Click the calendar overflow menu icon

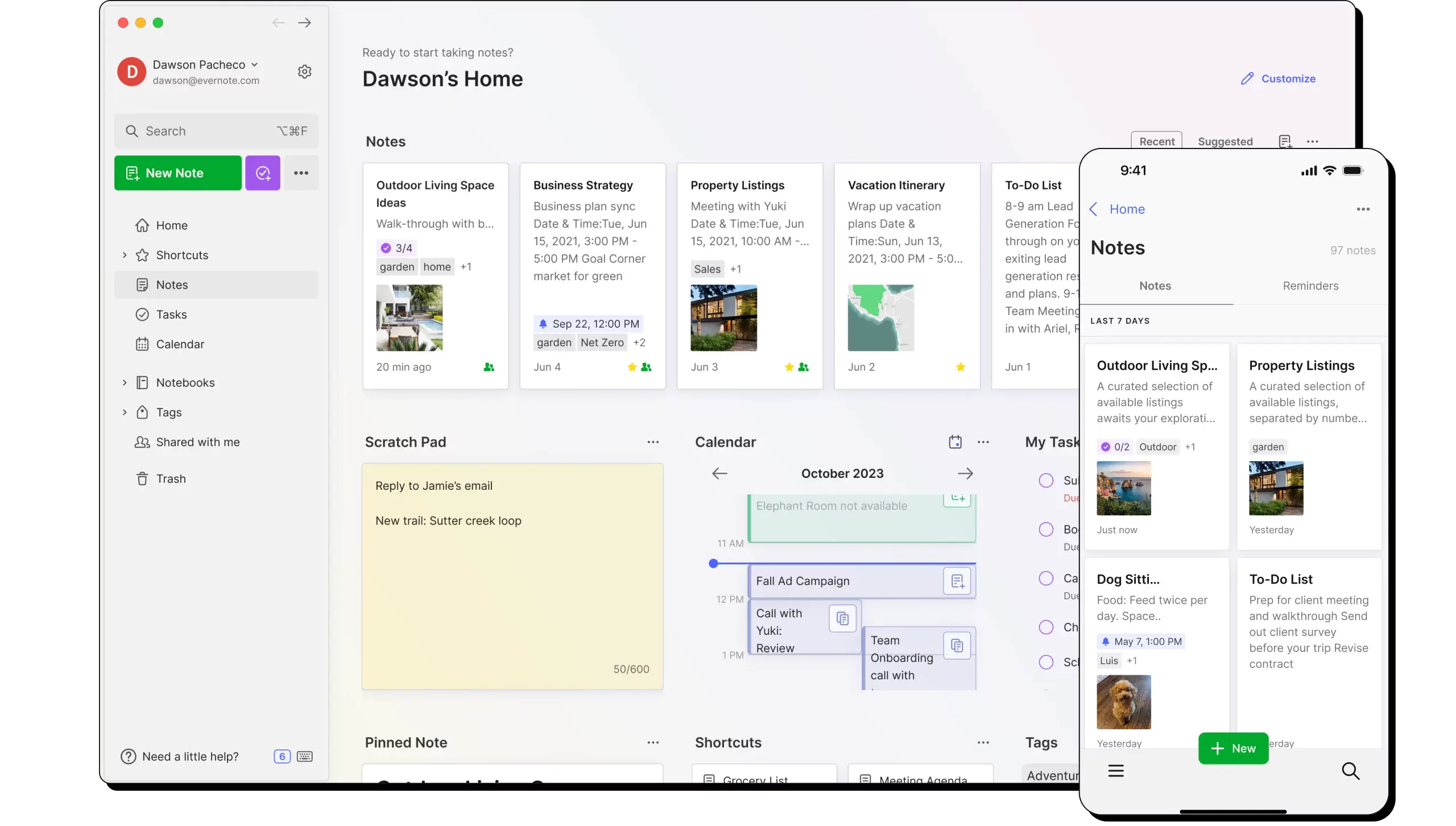[983, 441]
